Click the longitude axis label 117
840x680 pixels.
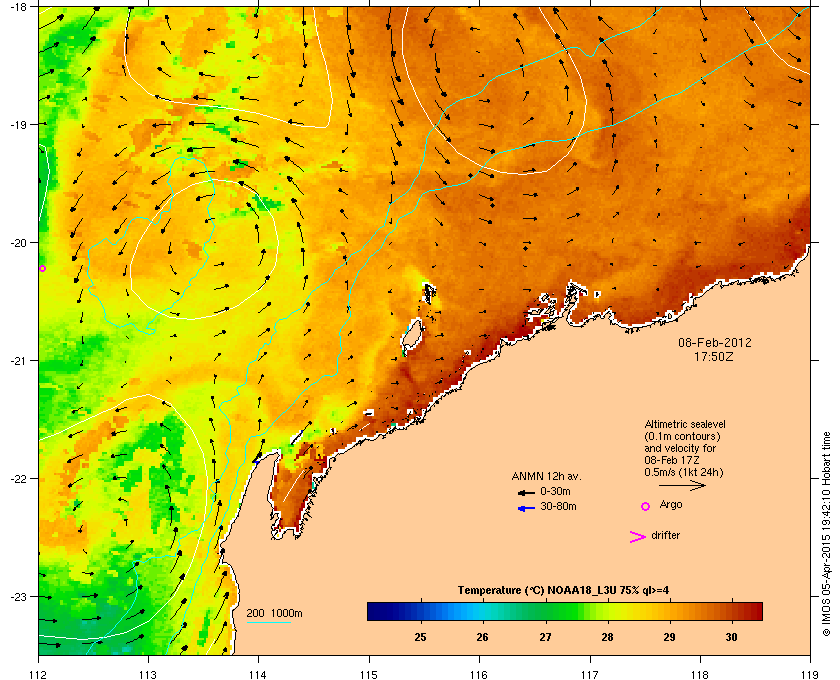[590, 675]
